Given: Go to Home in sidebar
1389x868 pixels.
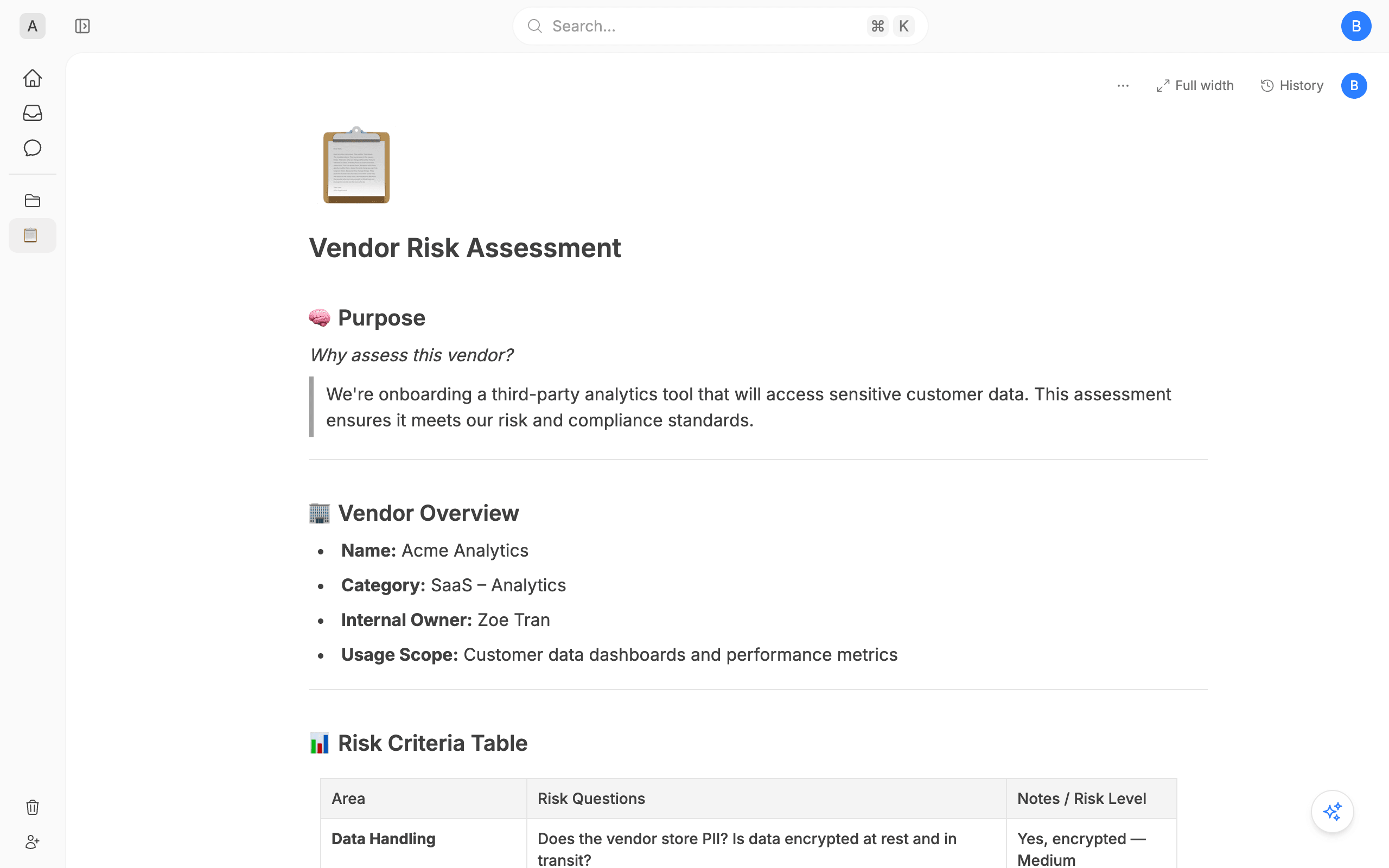Looking at the screenshot, I should point(32,78).
